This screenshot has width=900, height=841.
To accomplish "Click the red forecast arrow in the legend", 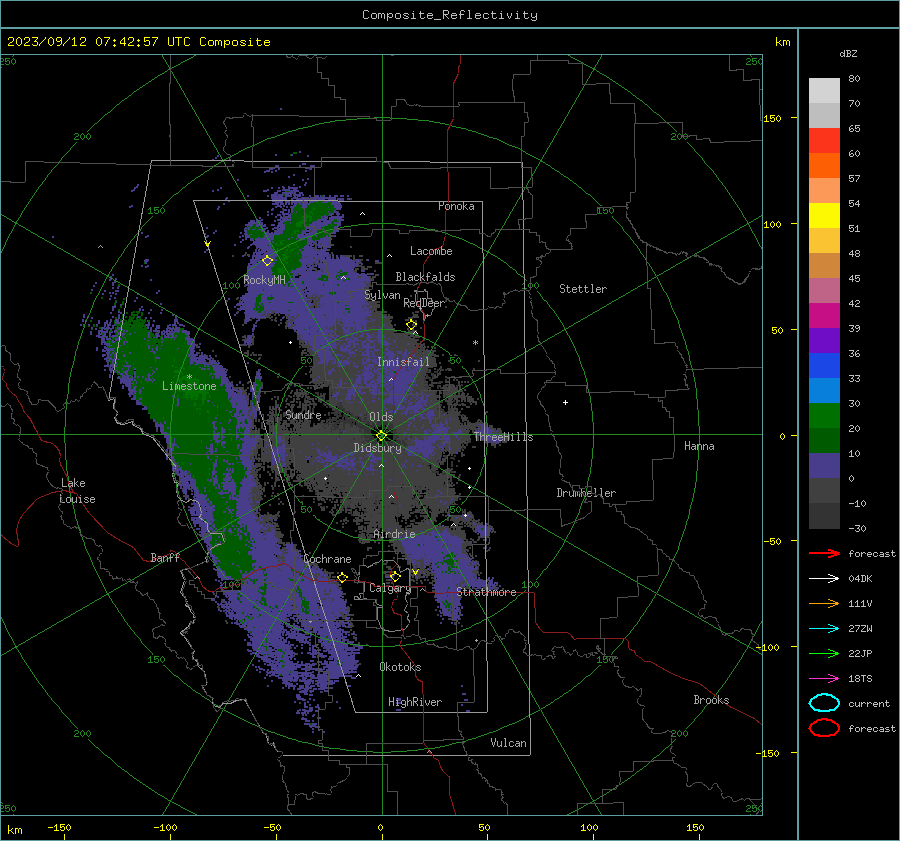I will tap(824, 553).
